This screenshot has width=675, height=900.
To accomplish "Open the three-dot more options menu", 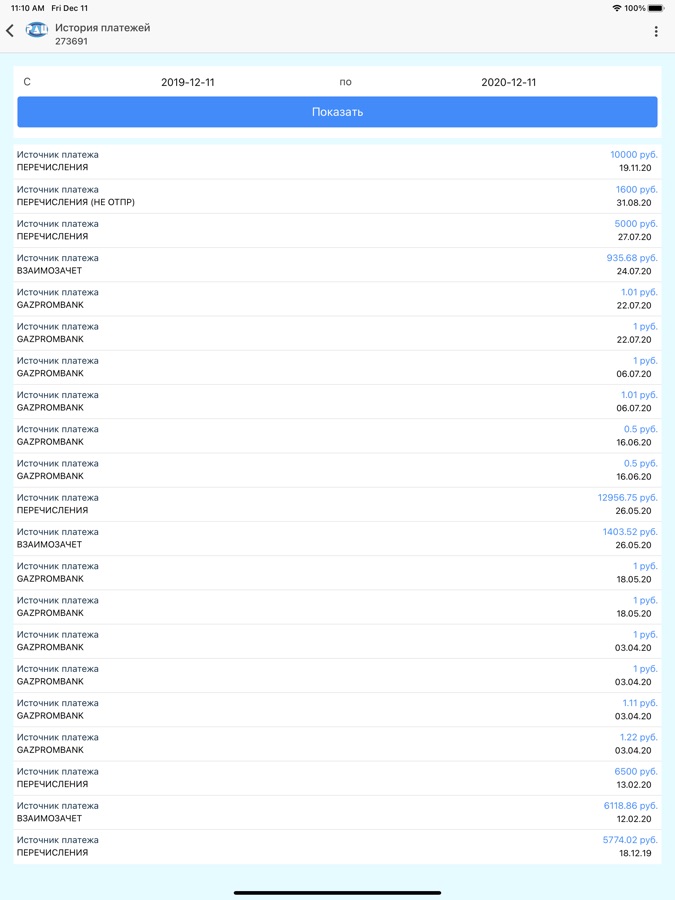I will [656, 32].
